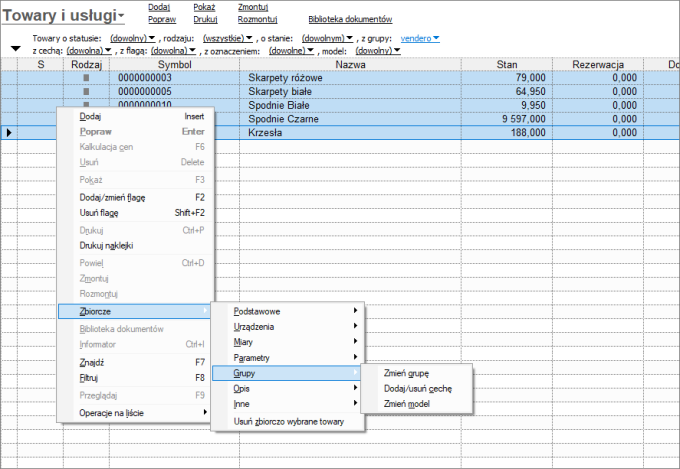This screenshot has height=469, width=680.
Task: Open the Urządzenia submenu
Action: pyautogui.click(x=287, y=327)
